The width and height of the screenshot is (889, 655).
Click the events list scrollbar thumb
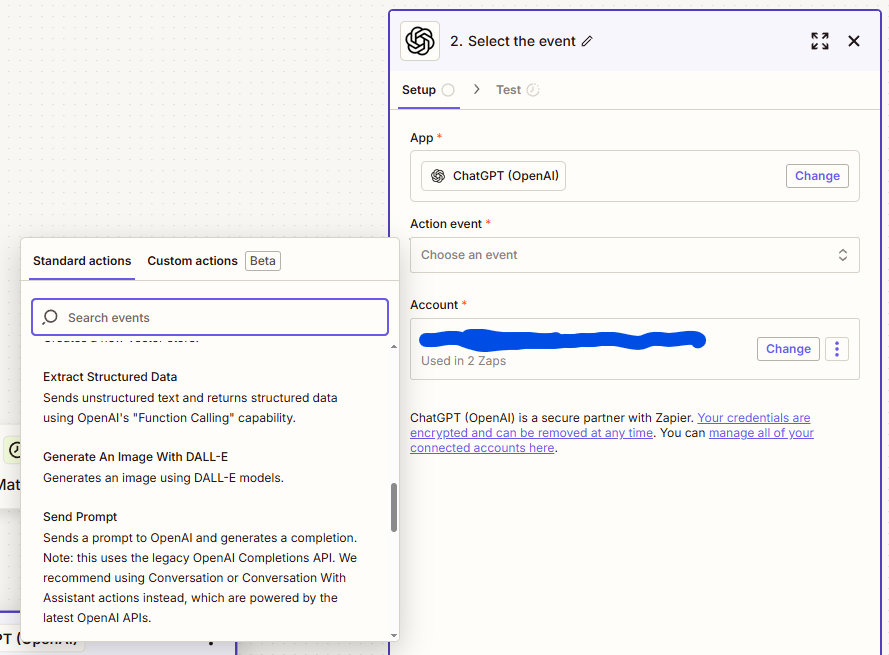pyautogui.click(x=393, y=508)
